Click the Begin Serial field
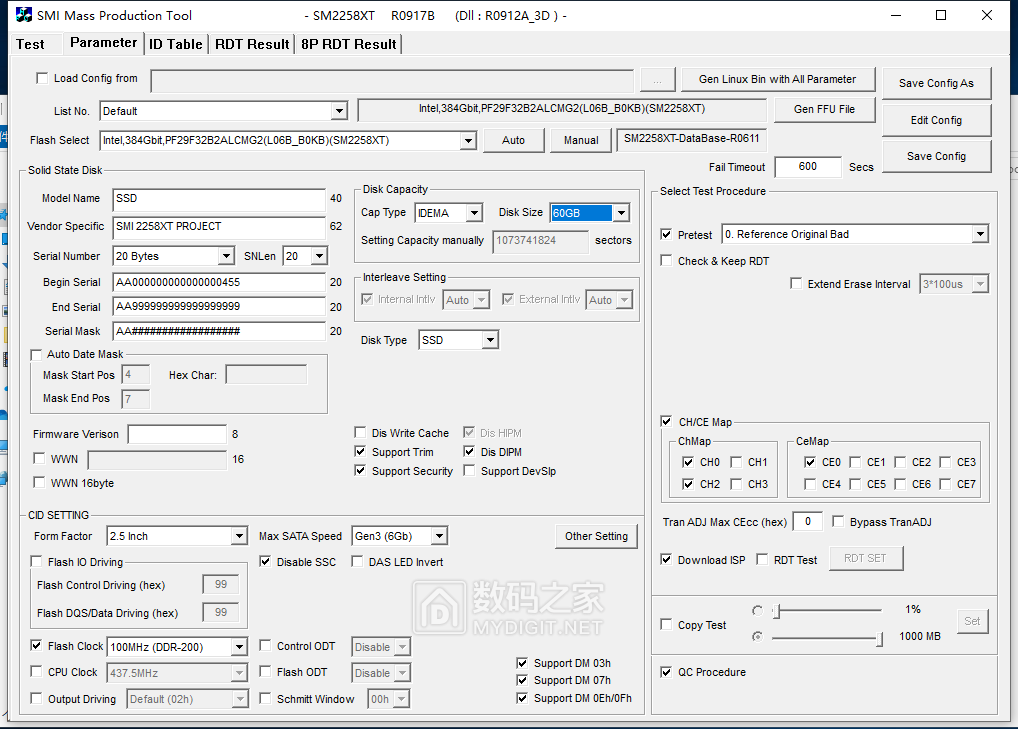The image size is (1018, 729). pos(219,282)
